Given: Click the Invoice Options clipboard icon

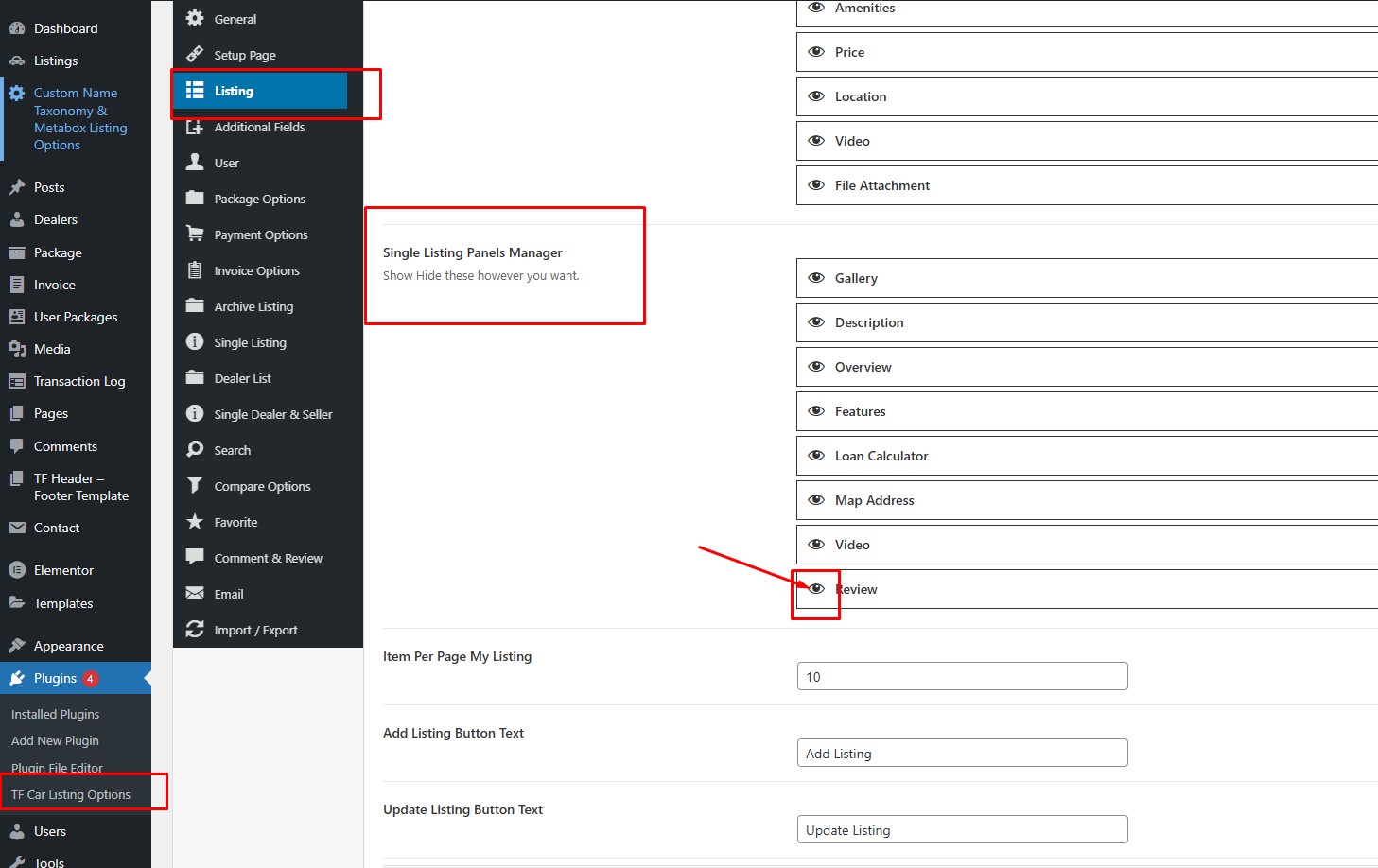Looking at the screenshot, I should point(195,269).
